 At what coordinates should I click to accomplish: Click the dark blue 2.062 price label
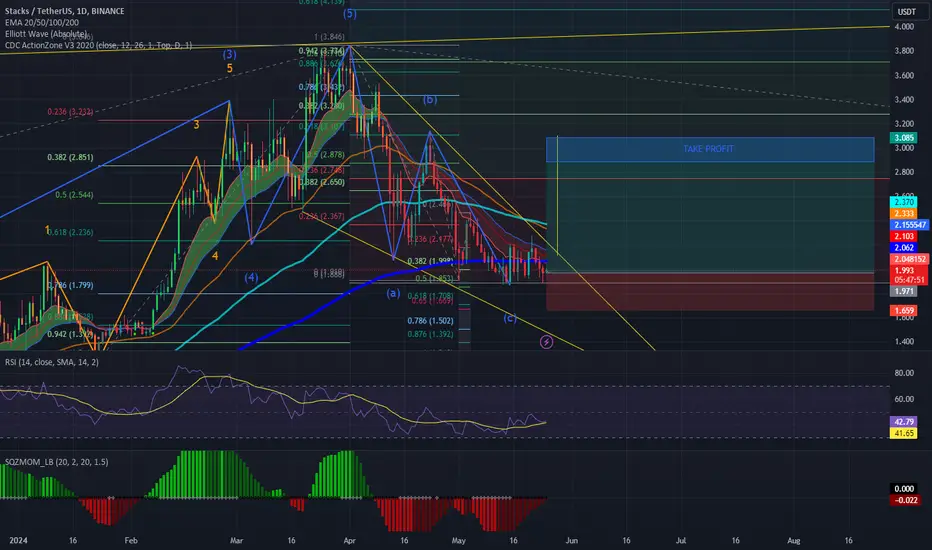pyautogui.click(x=903, y=247)
